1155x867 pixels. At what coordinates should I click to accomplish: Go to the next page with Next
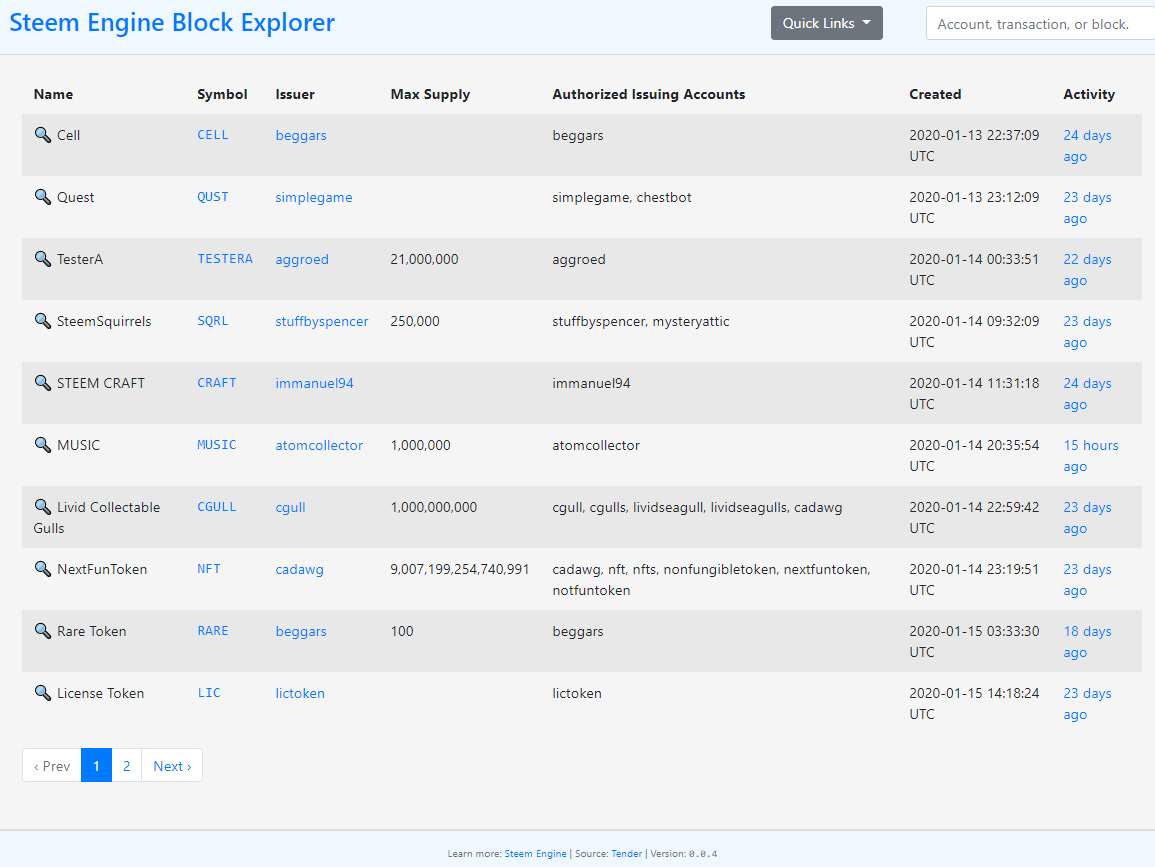click(172, 765)
